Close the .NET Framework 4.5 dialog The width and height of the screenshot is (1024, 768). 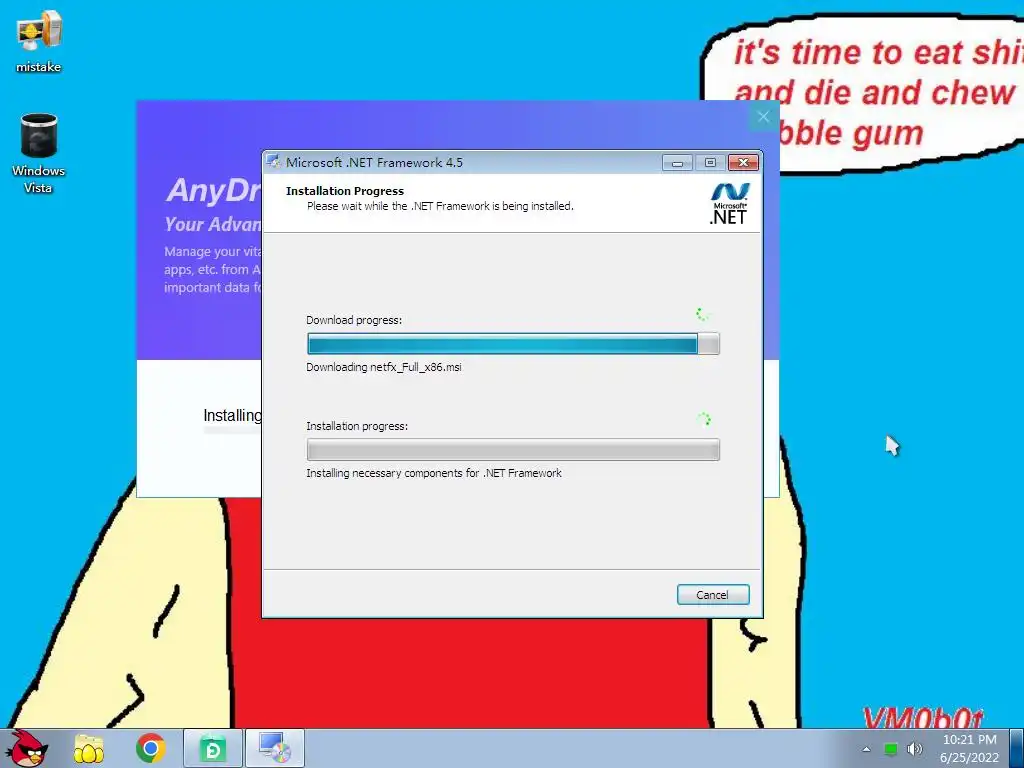[x=743, y=163]
